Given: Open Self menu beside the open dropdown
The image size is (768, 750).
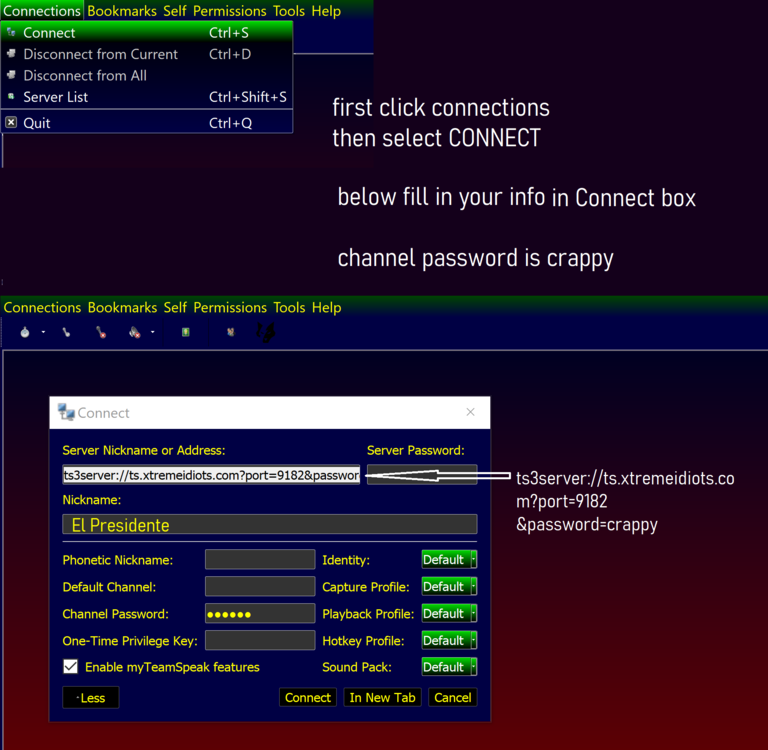Looking at the screenshot, I should coord(175,11).
